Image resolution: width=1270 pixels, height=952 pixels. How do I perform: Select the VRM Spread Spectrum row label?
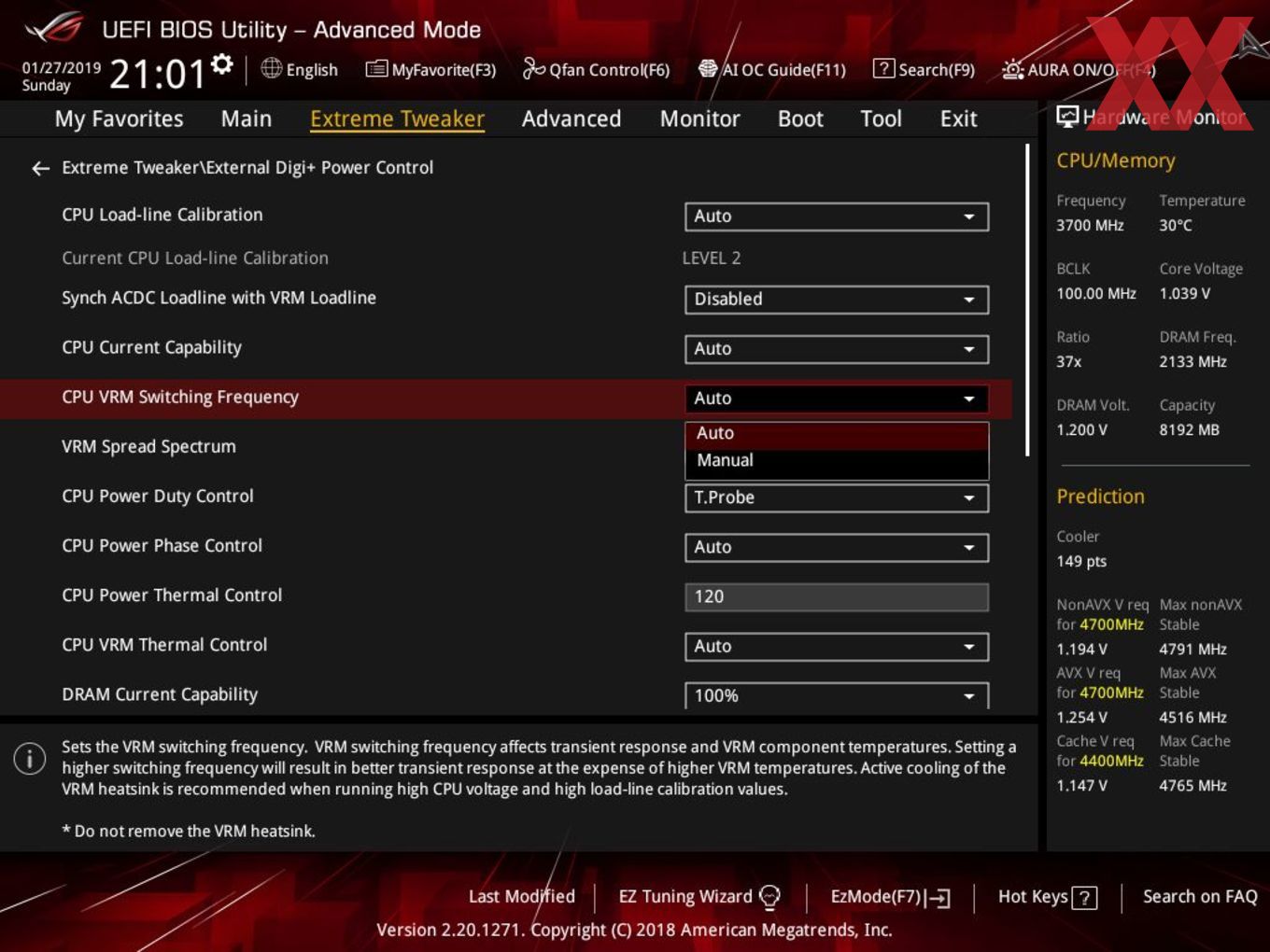pyautogui.click(x=148, y=446)
